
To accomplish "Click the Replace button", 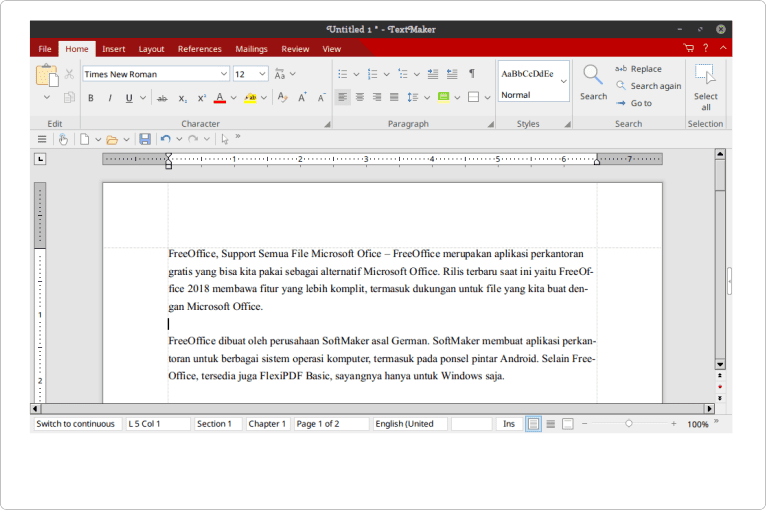I will 638,69.
